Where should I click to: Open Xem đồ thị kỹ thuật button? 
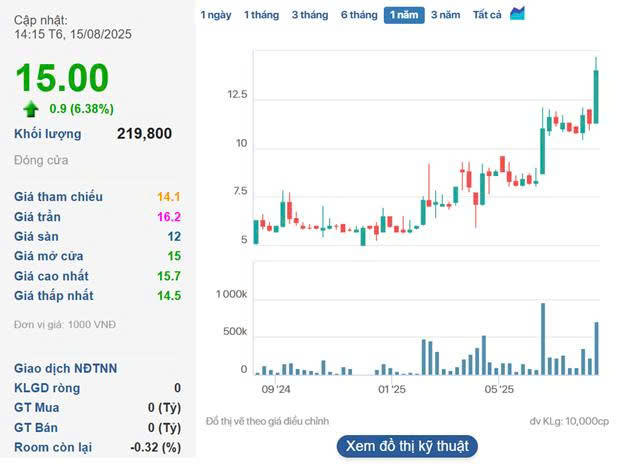point(407,446)
